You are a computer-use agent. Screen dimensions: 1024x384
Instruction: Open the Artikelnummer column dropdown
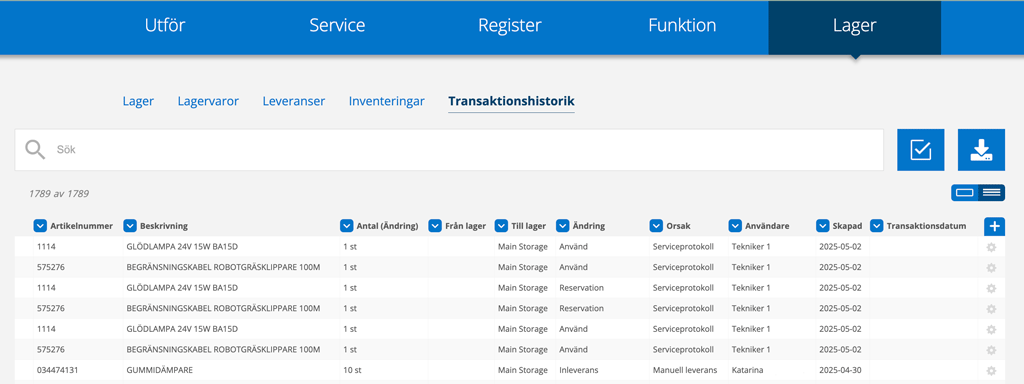tap(40, 226)
